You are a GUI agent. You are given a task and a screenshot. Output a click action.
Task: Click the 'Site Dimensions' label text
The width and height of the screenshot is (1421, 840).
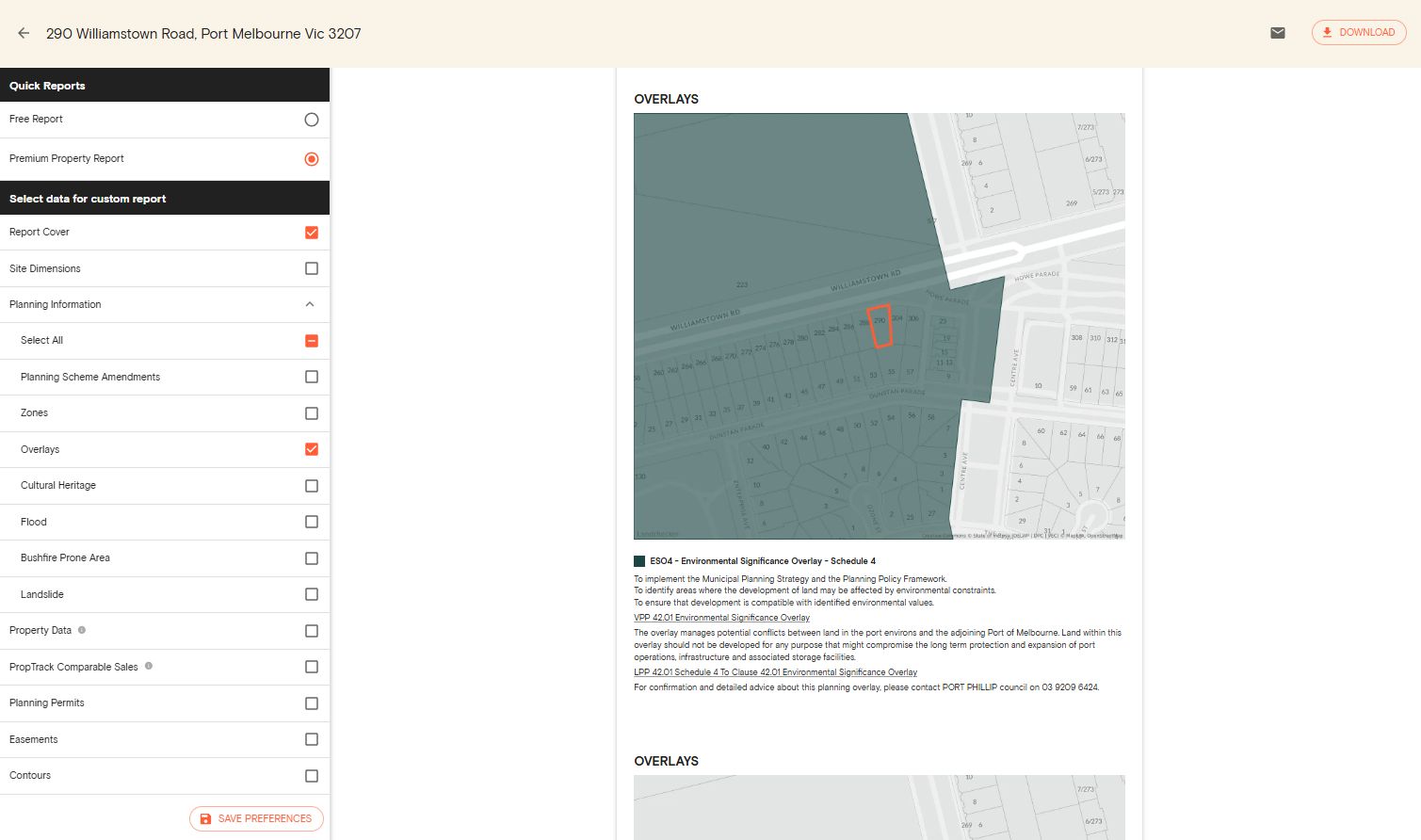pos(45,268)
